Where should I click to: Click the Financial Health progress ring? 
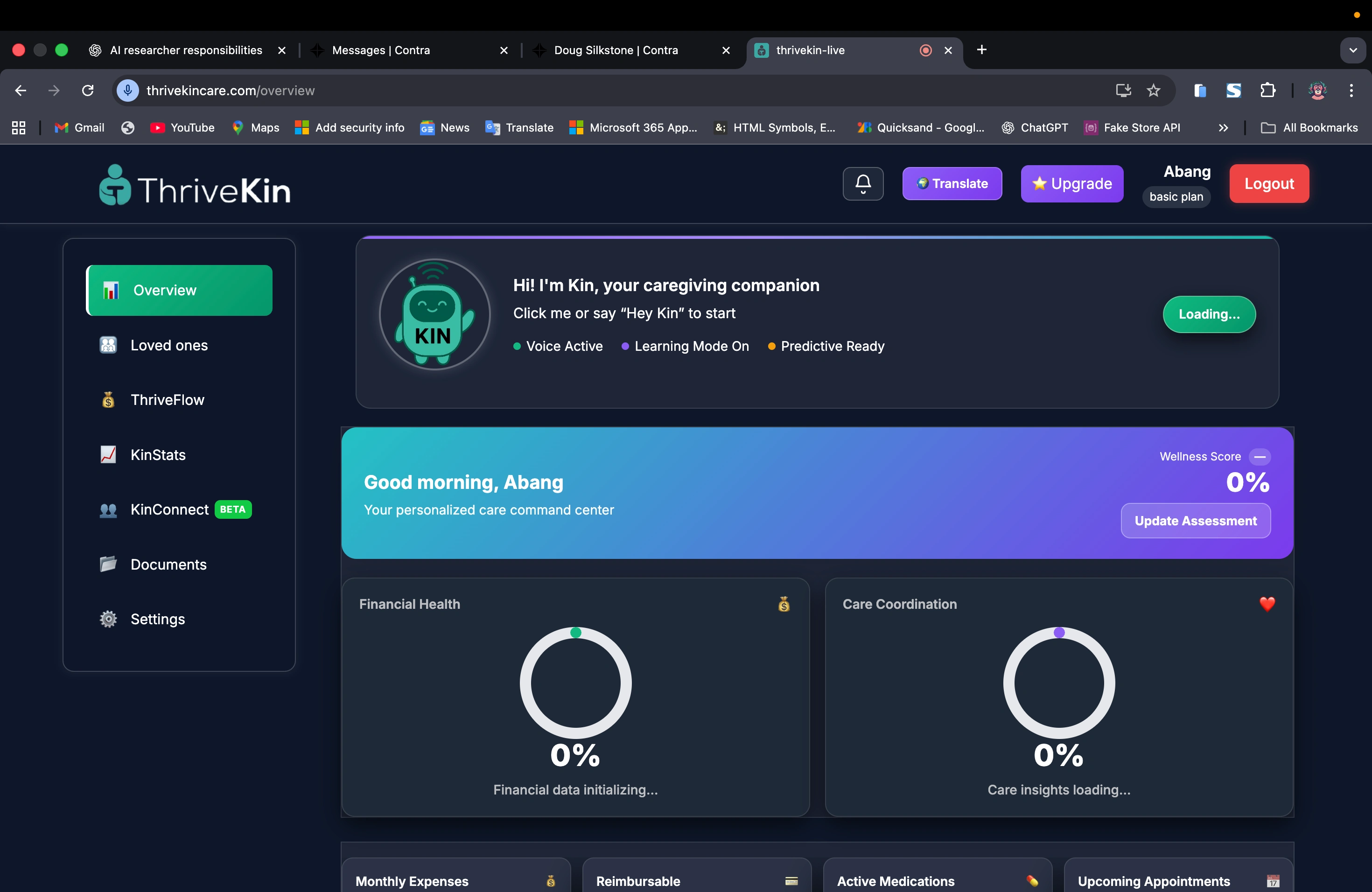[x=575, y=683]
